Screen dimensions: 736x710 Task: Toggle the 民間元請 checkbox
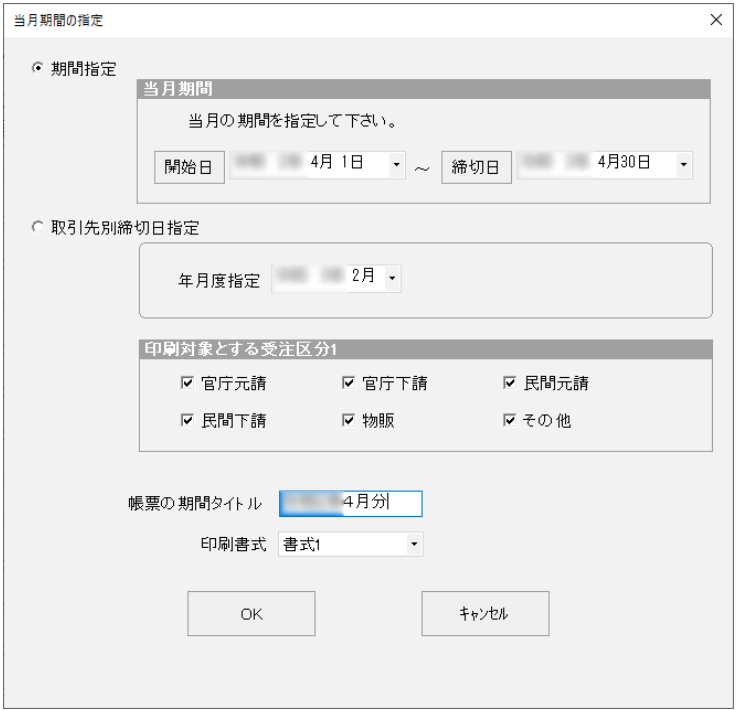point(509,383)
